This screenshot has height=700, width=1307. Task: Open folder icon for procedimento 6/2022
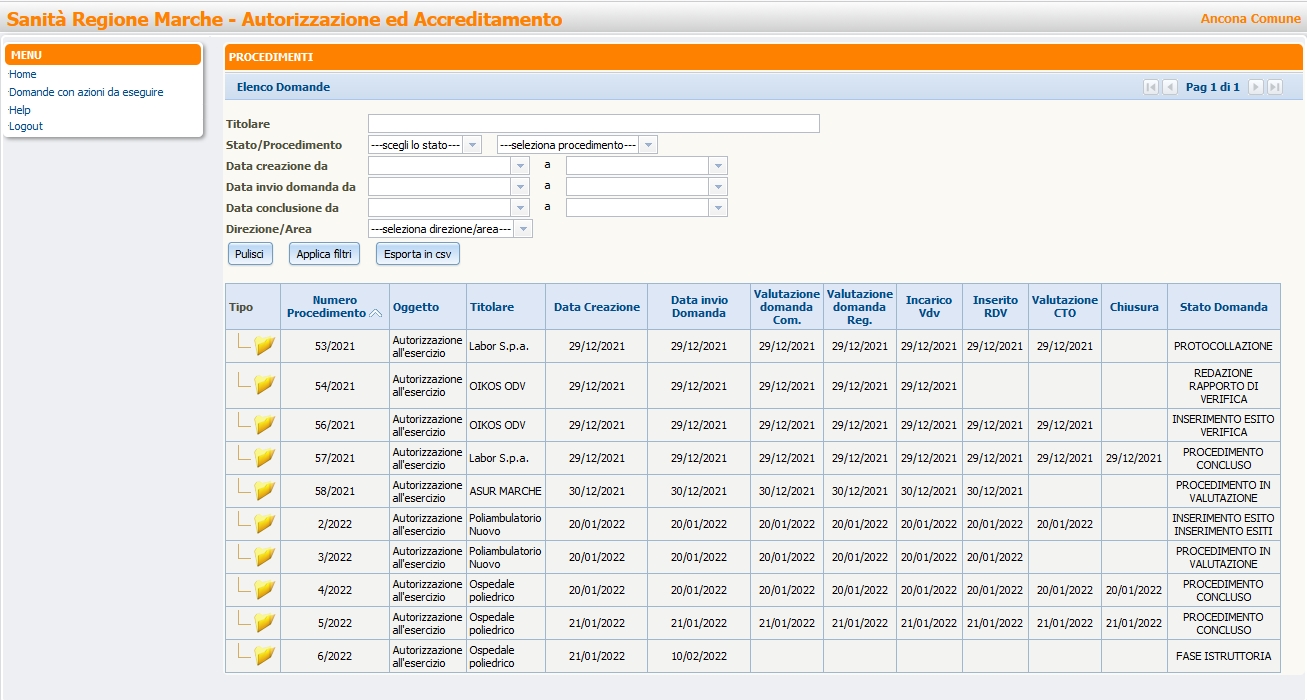tap(264, 656)
